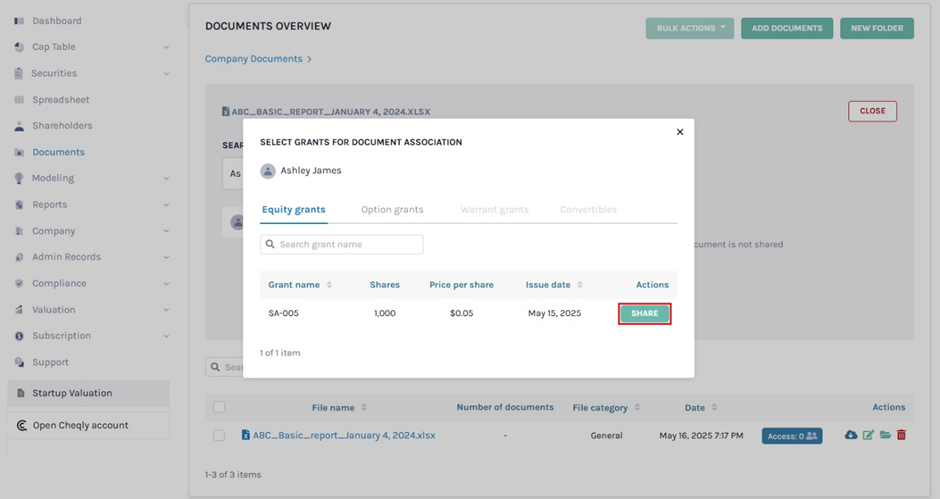Image resolution: width=940 pixels, height=499 pixels.
Task: Click the Excel file icon beside ABC_Basic_report
Action: pyautogui.click(x=246, y=436)
